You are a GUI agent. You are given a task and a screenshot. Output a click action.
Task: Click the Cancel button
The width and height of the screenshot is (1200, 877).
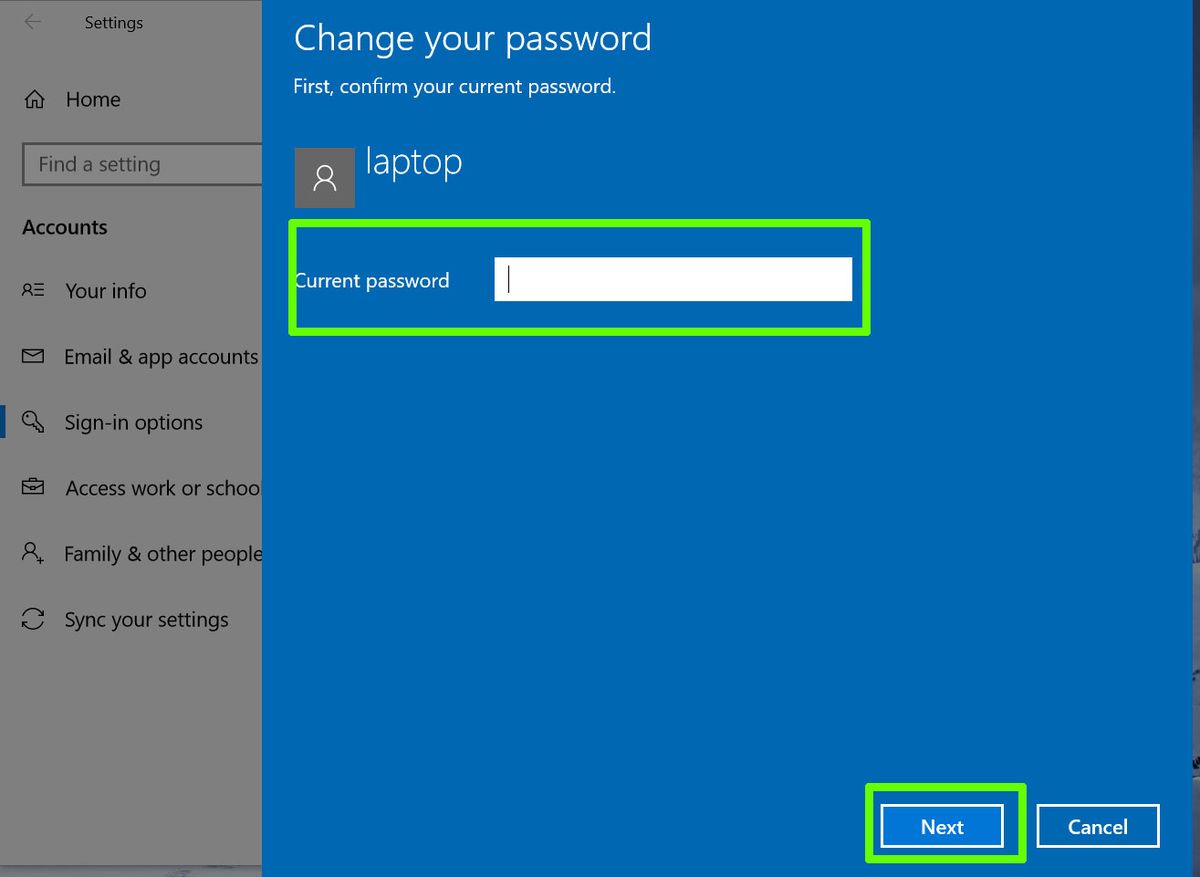pos(1097,826)
